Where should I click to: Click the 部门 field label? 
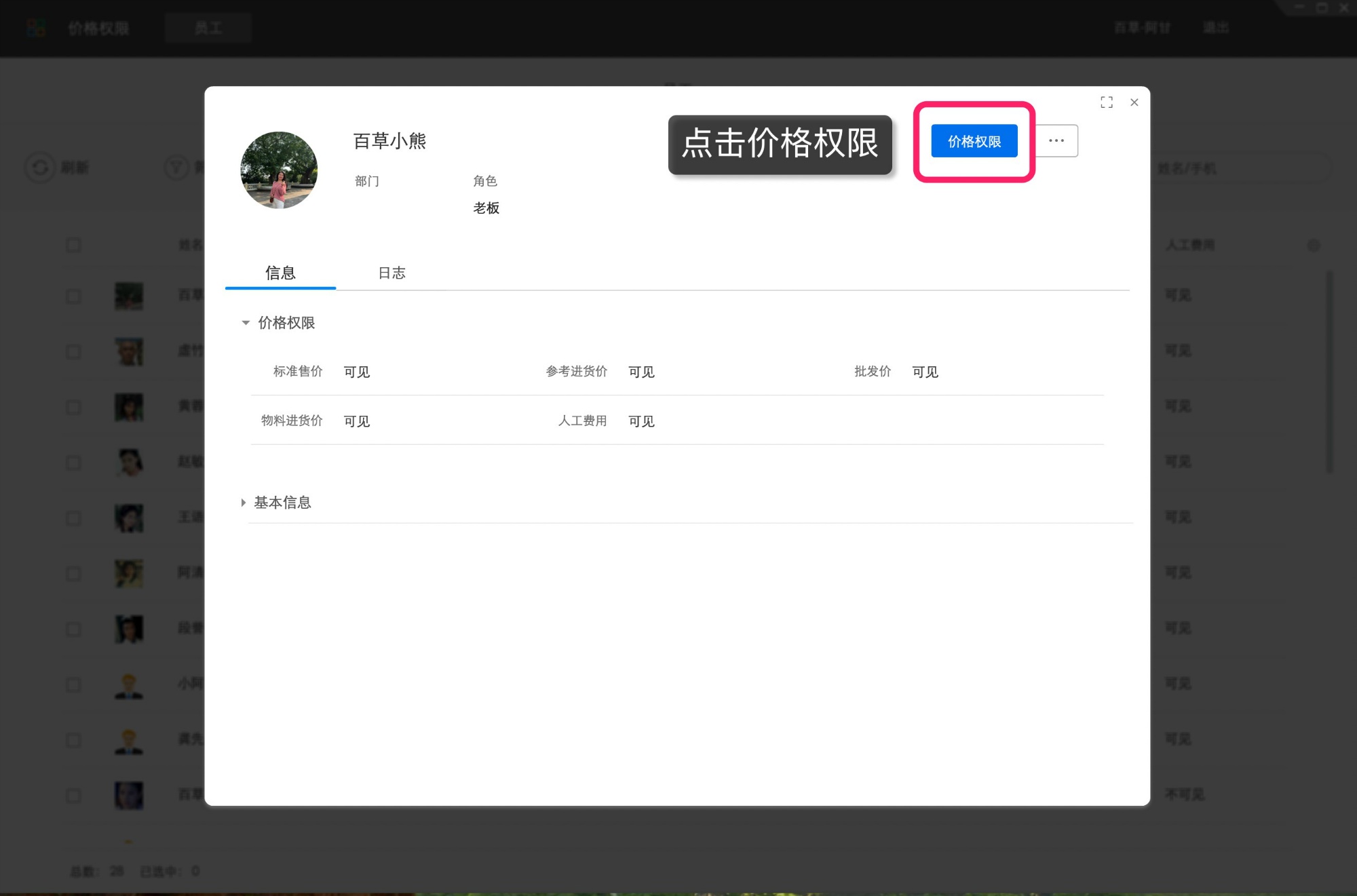(367, 181)
